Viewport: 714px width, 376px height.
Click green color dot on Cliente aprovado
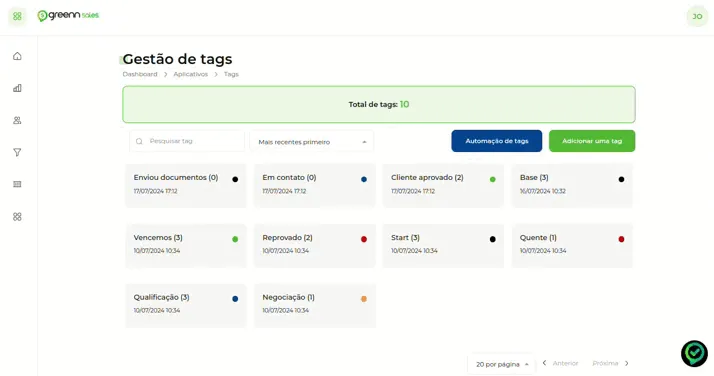pyautogui.click(x=492, y=179)
